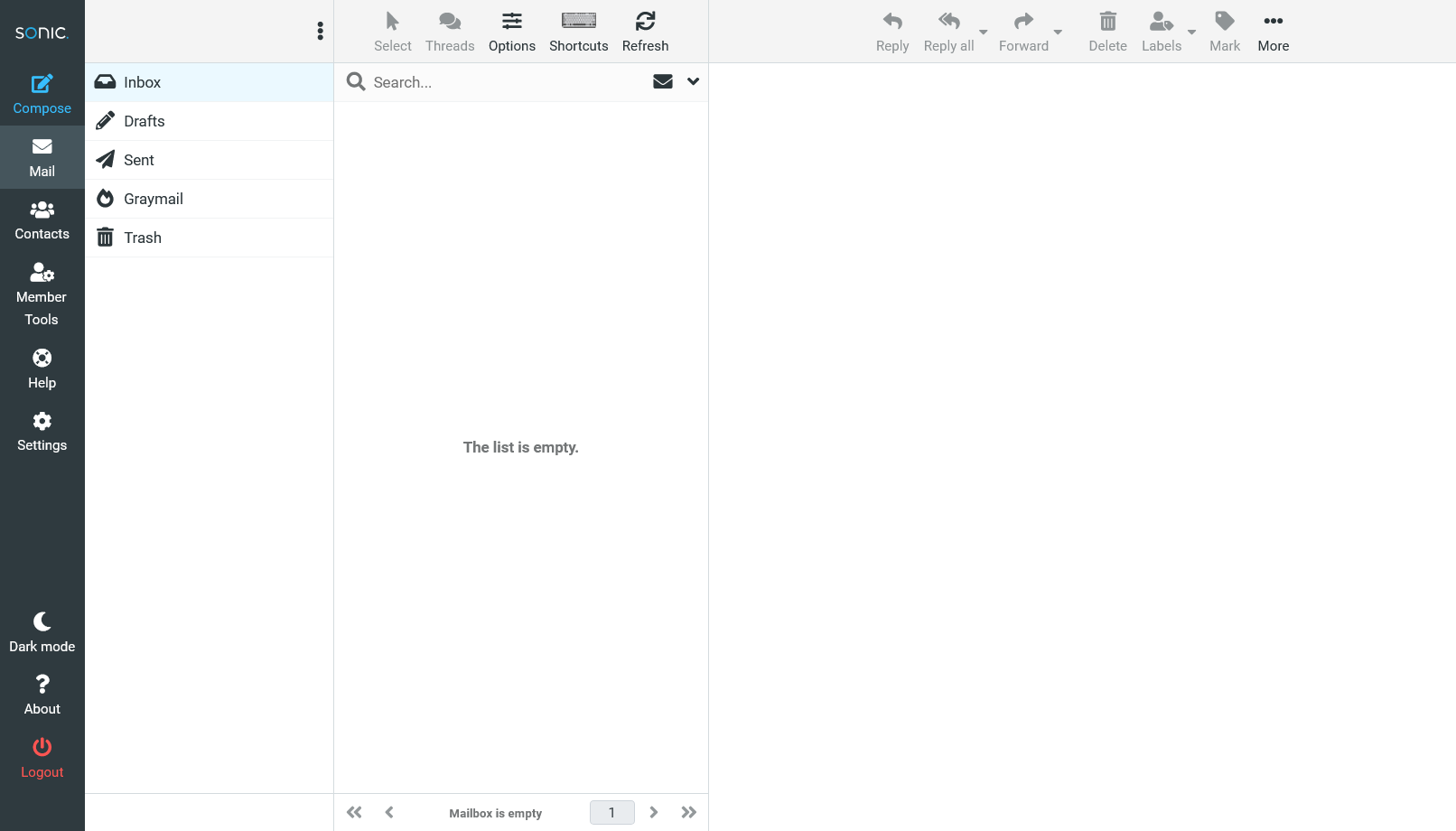Screen dimensions: 1456x831
Task: Open the folder actions three-dot menu
Action: pos(320,32)
